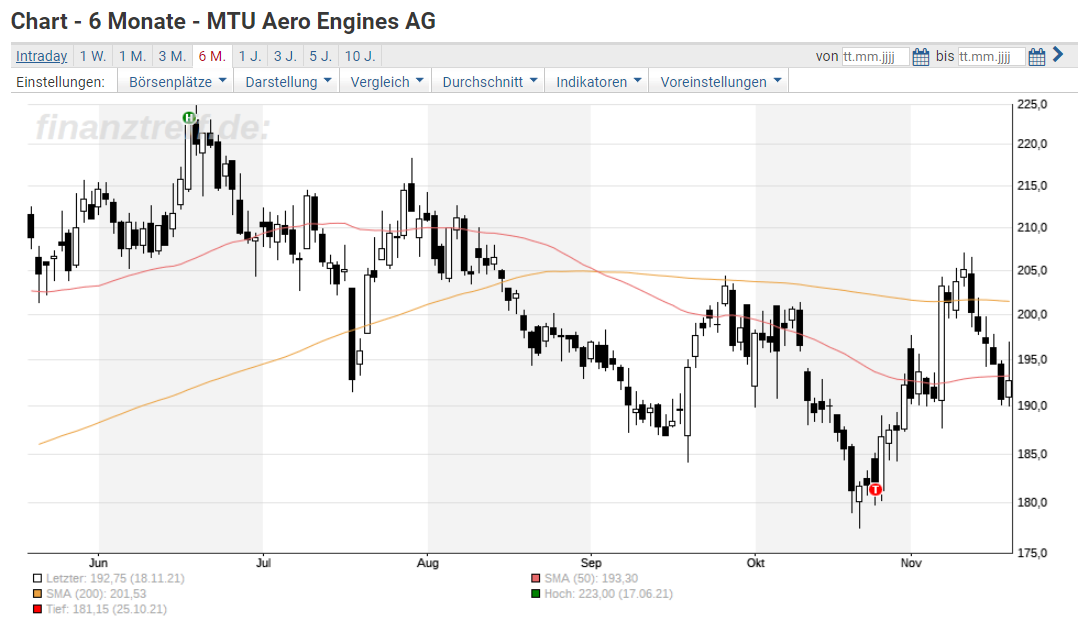Expand the Voreinstellungen dropdown
1086x630 pixels.
(x=719, y=82)
